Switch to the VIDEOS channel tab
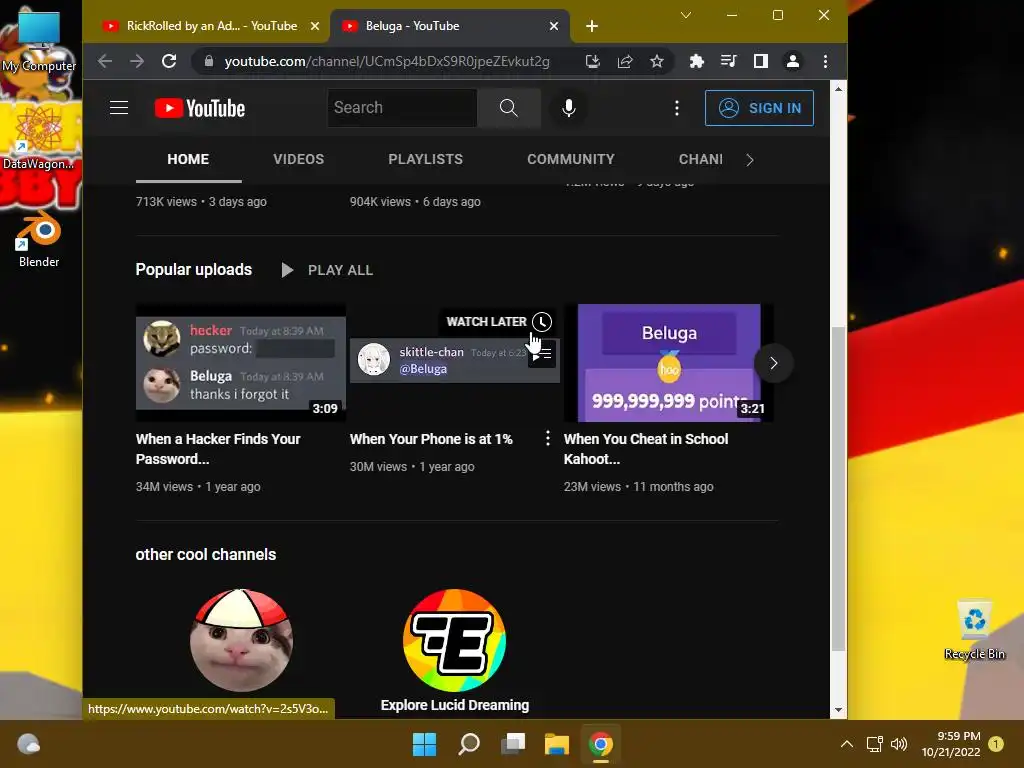 (298, 159)
